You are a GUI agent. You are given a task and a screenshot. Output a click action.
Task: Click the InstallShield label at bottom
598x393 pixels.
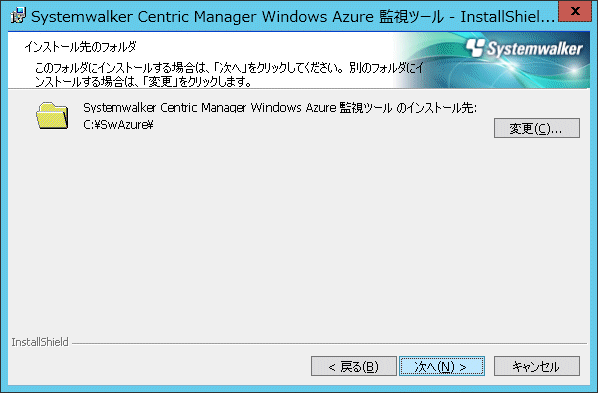coord(40,342)
